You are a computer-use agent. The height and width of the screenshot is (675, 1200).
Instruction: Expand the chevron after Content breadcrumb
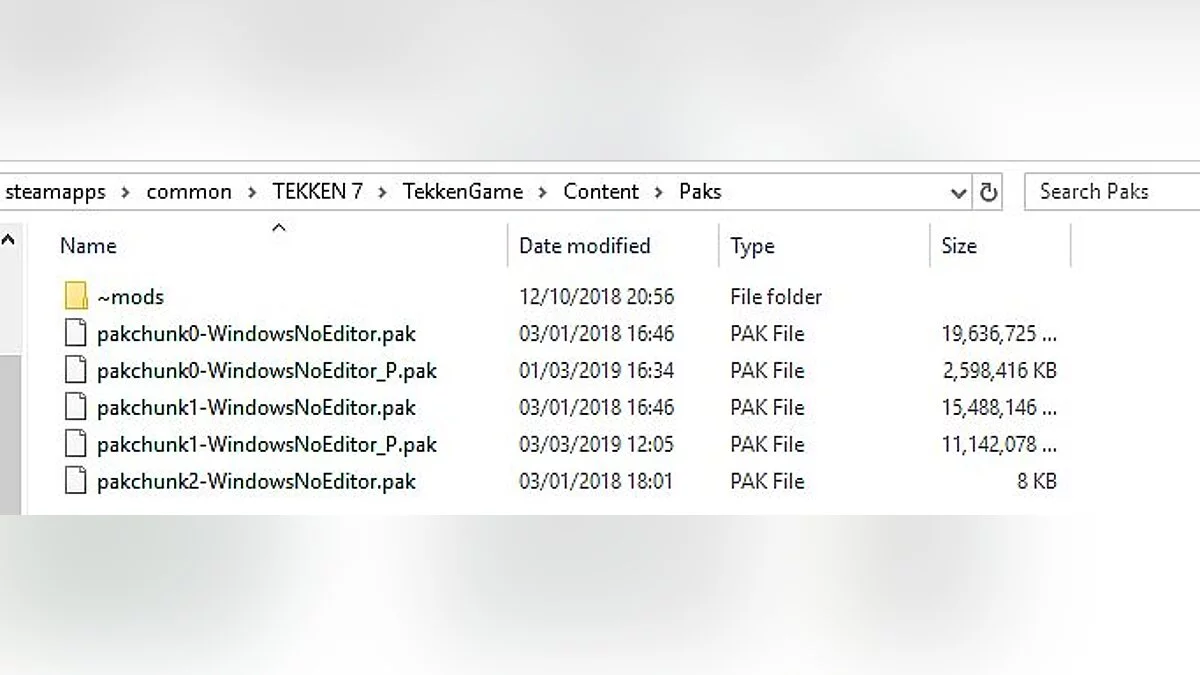[659, 192]
